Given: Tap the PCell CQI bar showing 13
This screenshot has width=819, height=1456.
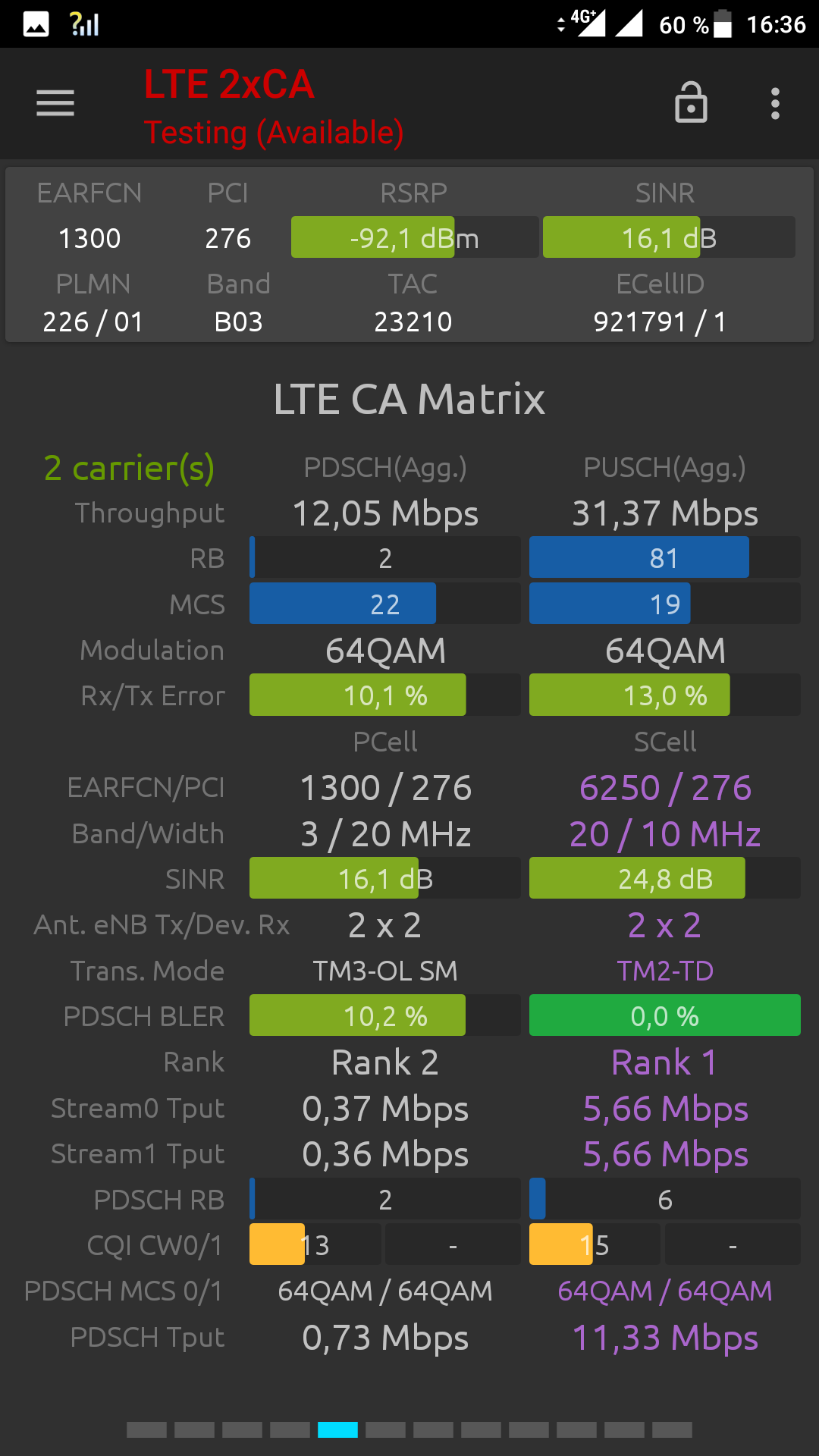Looking at the screenshot, I should tap(315, 1245).
